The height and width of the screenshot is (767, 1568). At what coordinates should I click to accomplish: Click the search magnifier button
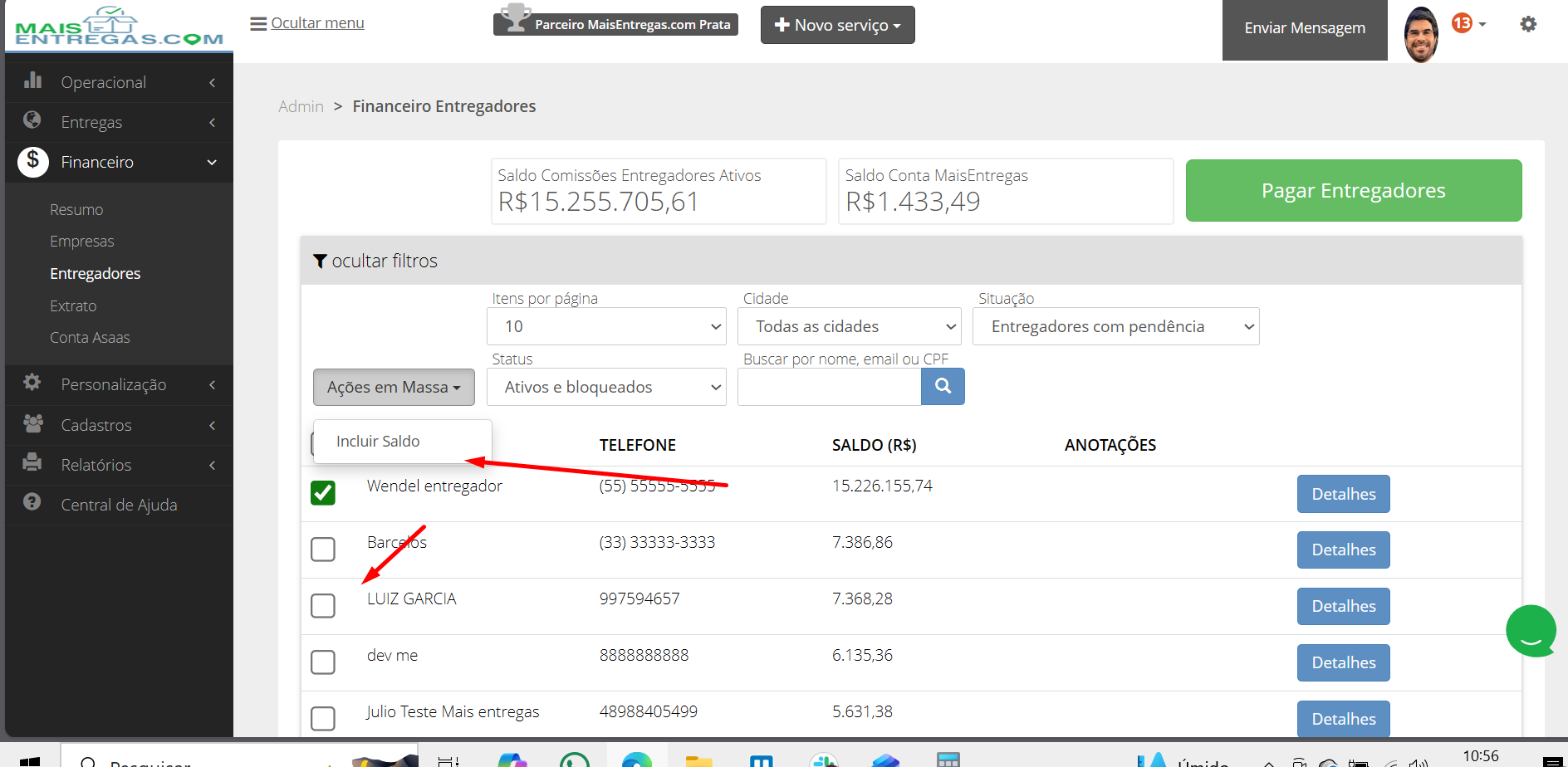[943, 386]
